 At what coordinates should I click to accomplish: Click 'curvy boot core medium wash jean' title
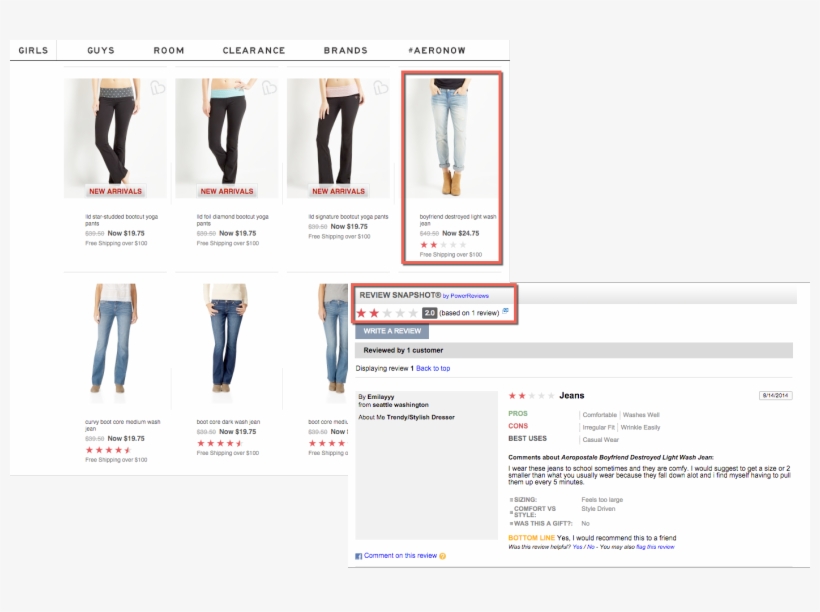[x=122, y=425]
